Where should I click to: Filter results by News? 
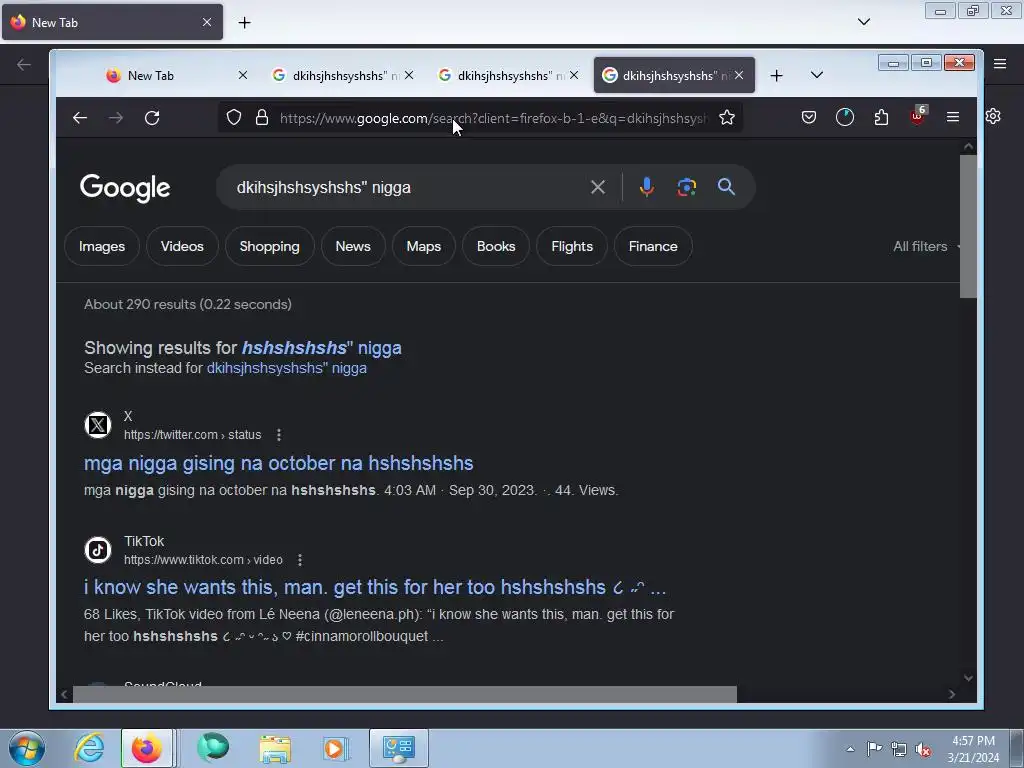tap(353, 246)
